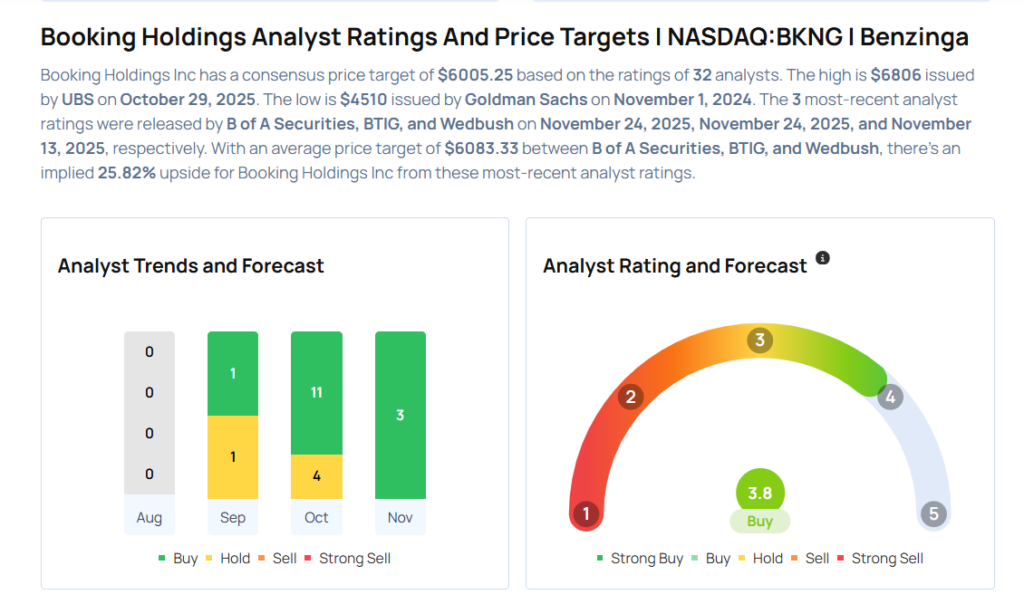Click gauge marker number 1
Image resolution: width=1024 pixels, height=604 pixels.
pos(586,515)
